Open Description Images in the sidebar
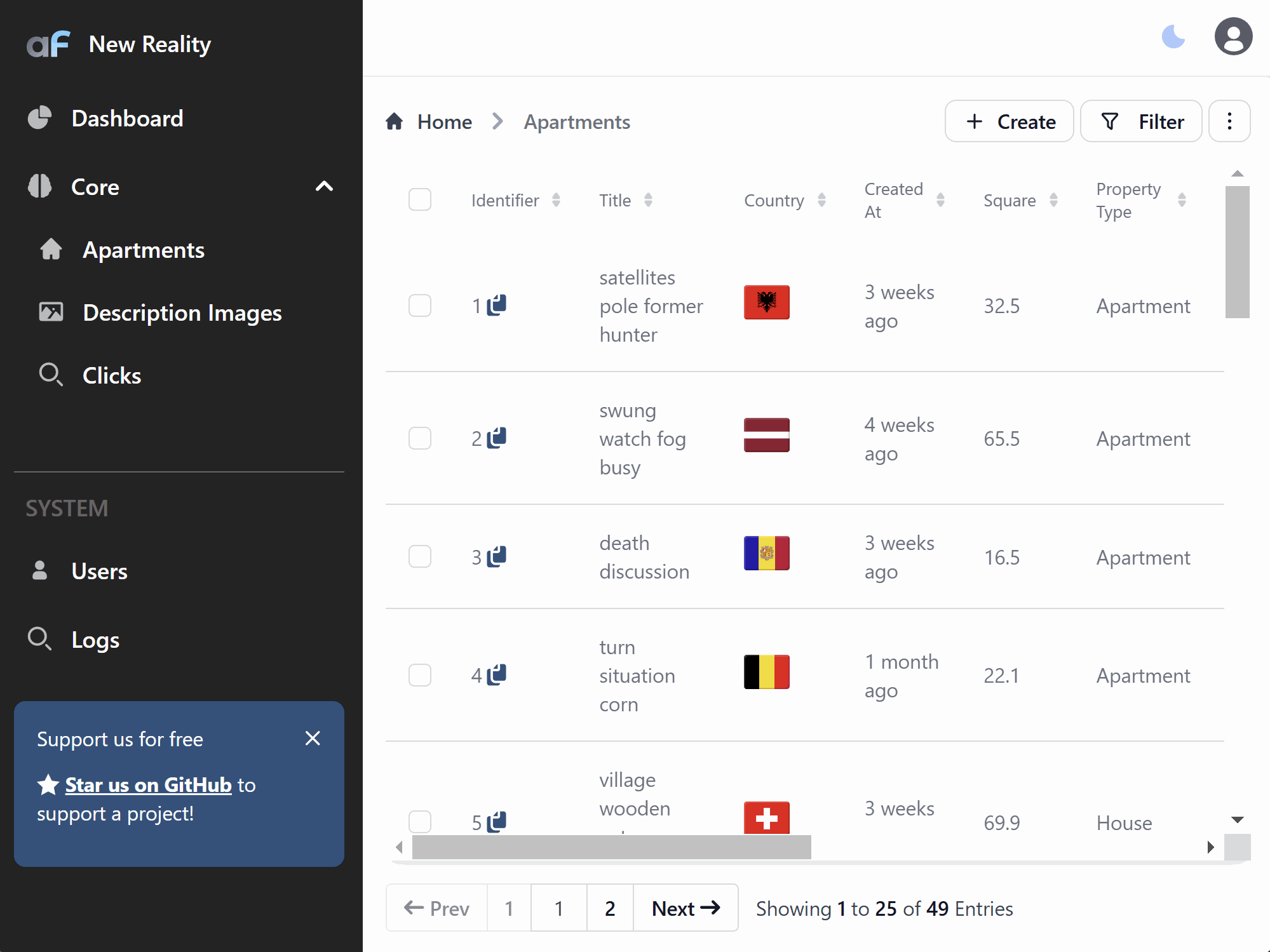 point(179,312)
